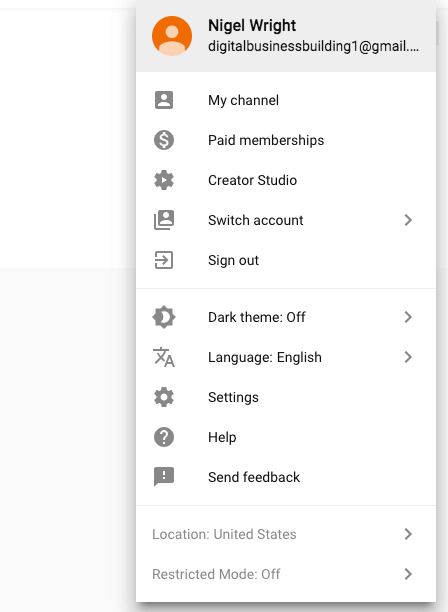Choose the Paid memberships menu item
Screen dimensions: 448x612
(286, 140)
